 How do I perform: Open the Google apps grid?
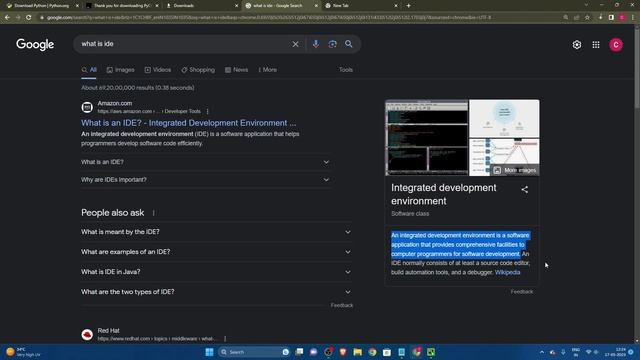click(596, 45)
